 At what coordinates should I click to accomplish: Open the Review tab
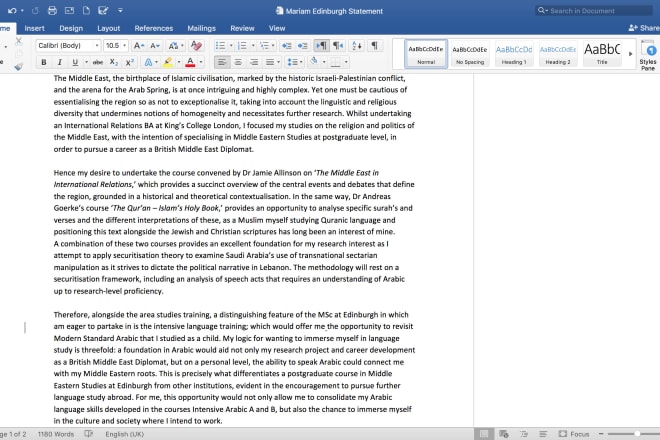point(242,28)
